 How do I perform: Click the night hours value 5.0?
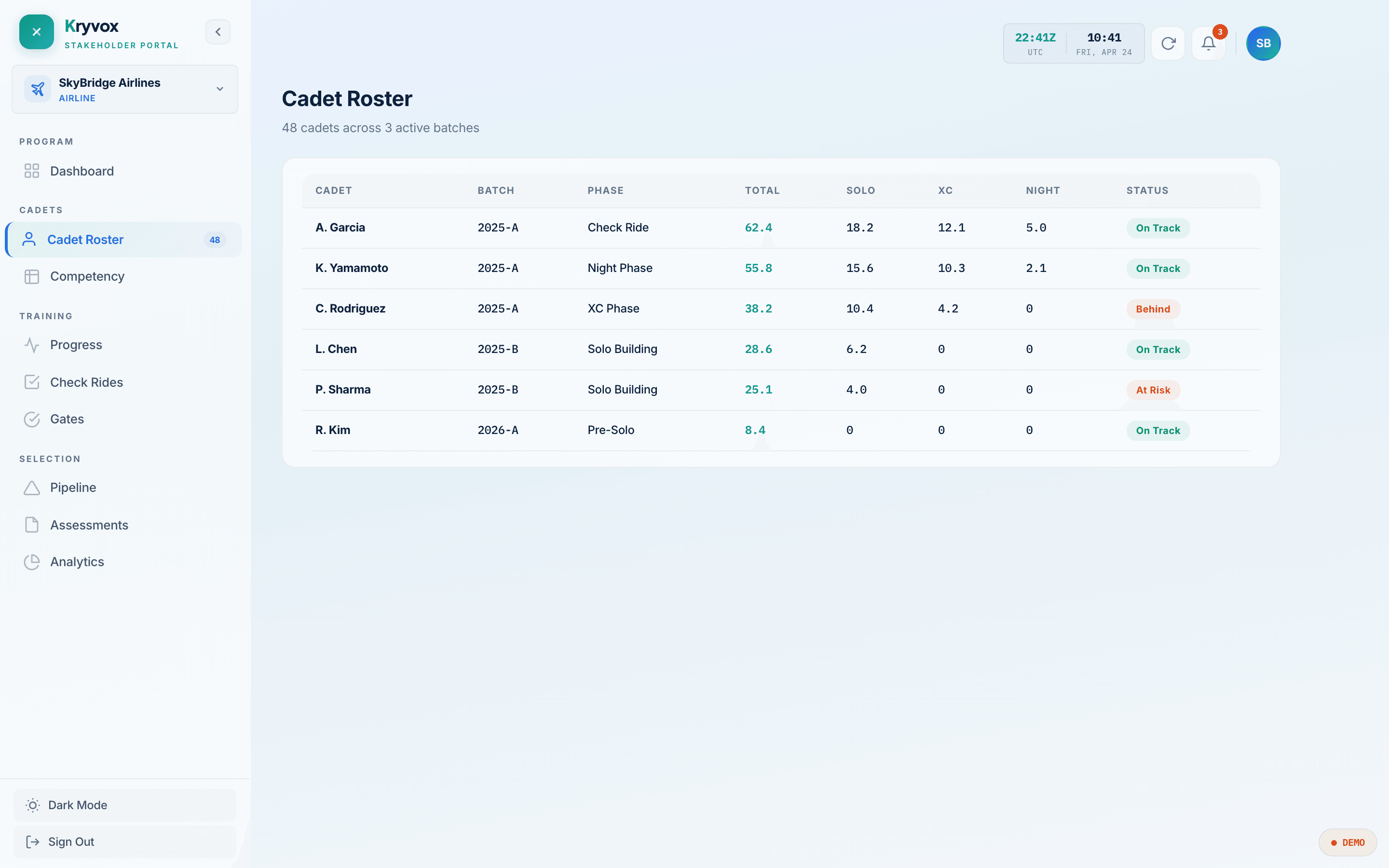click(x=1036, y=228)
